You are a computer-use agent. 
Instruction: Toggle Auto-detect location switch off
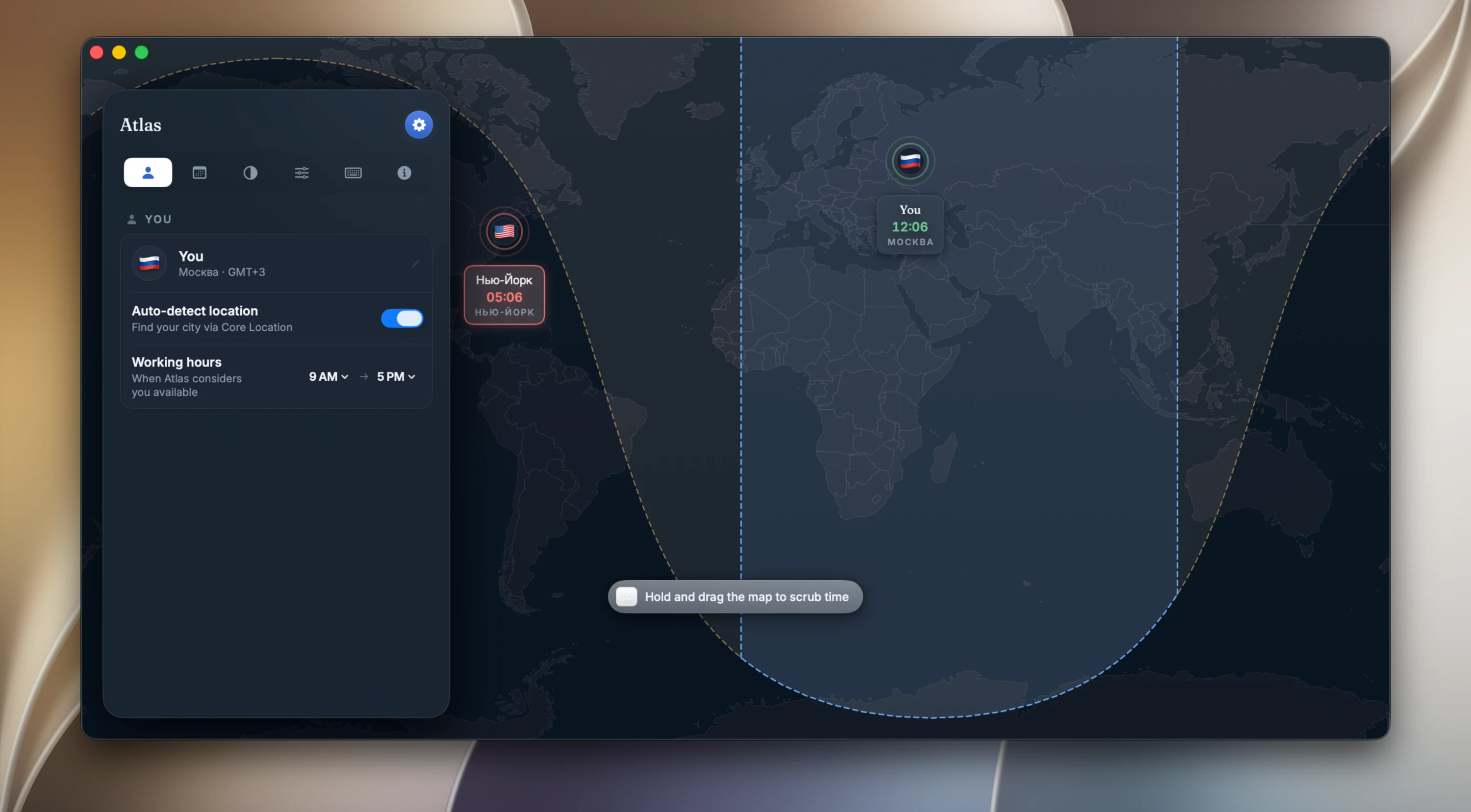402,319
